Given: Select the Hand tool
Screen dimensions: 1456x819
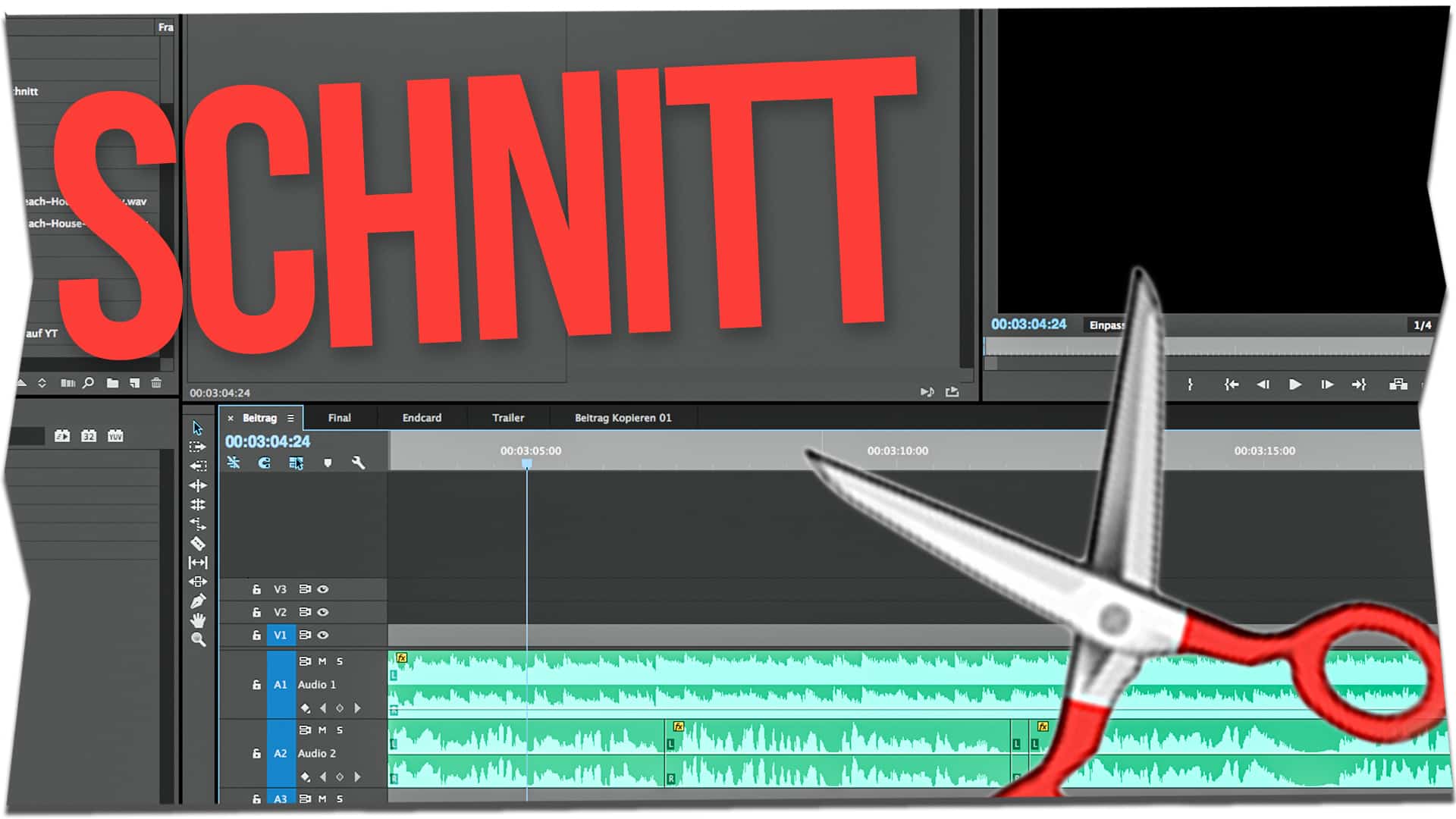Looking at the screenshot, I should click(x=198, y=620).
